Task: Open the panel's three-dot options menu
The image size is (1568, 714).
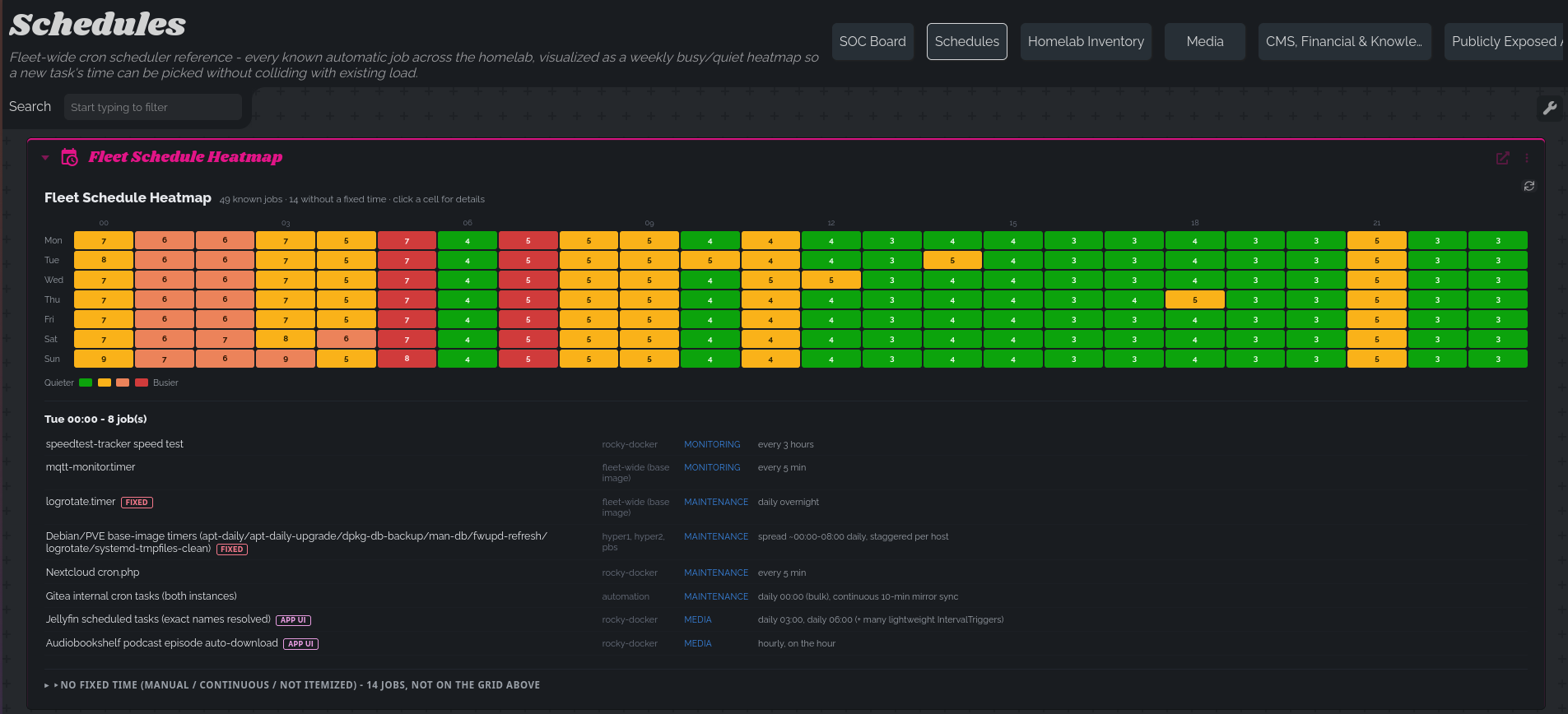Action: [1526, 158]
